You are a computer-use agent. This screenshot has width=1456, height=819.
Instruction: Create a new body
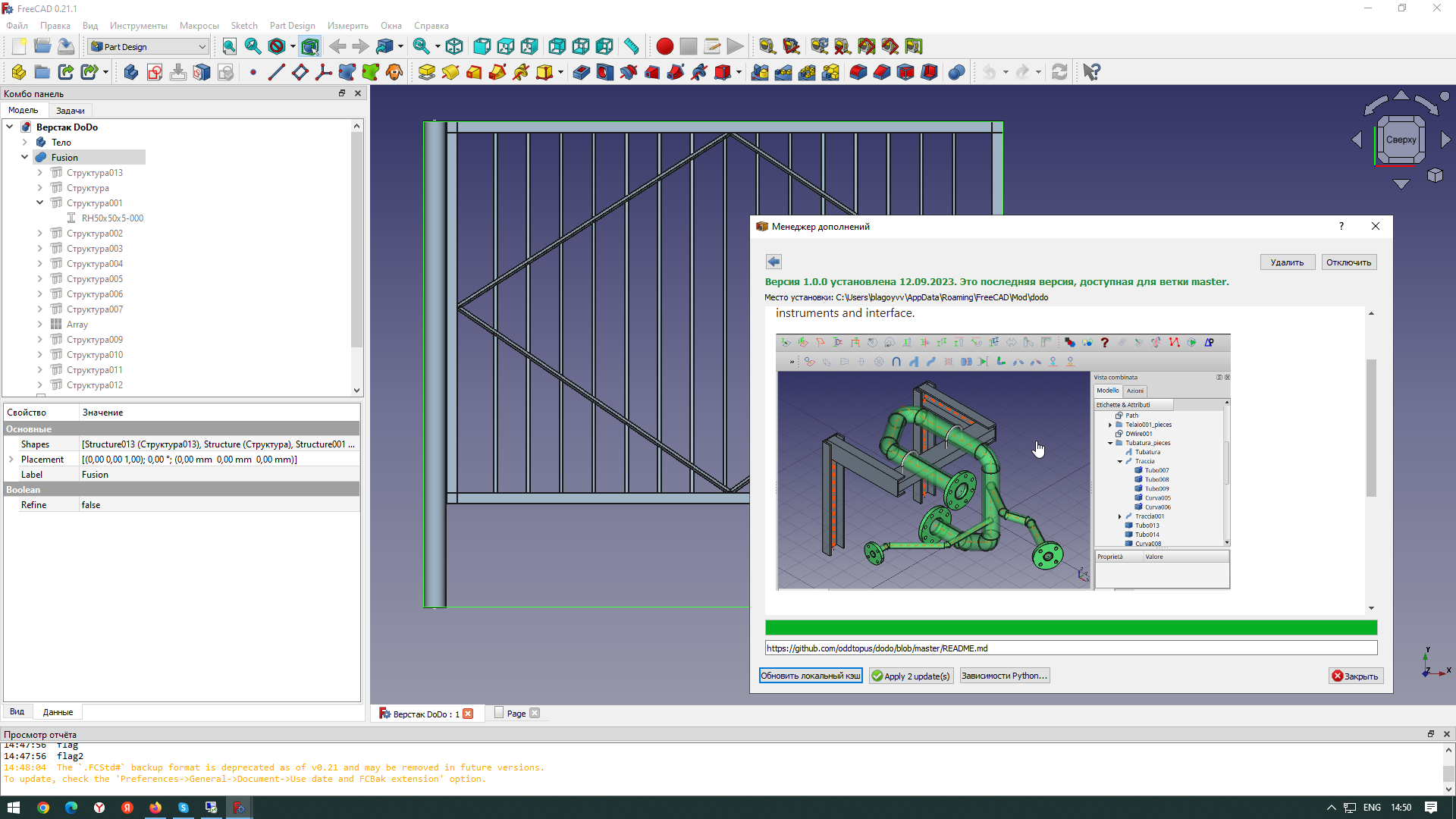131,72
